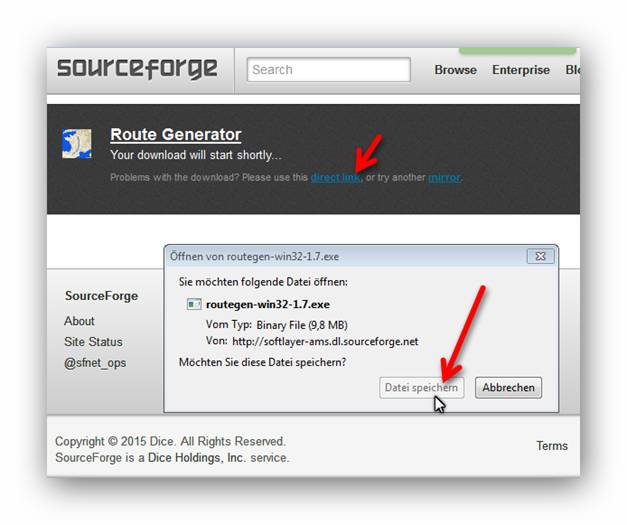The height and width of the screenshot is (525, 627).
Task: Click the download dialog title bar
Action: click(346, 256)
